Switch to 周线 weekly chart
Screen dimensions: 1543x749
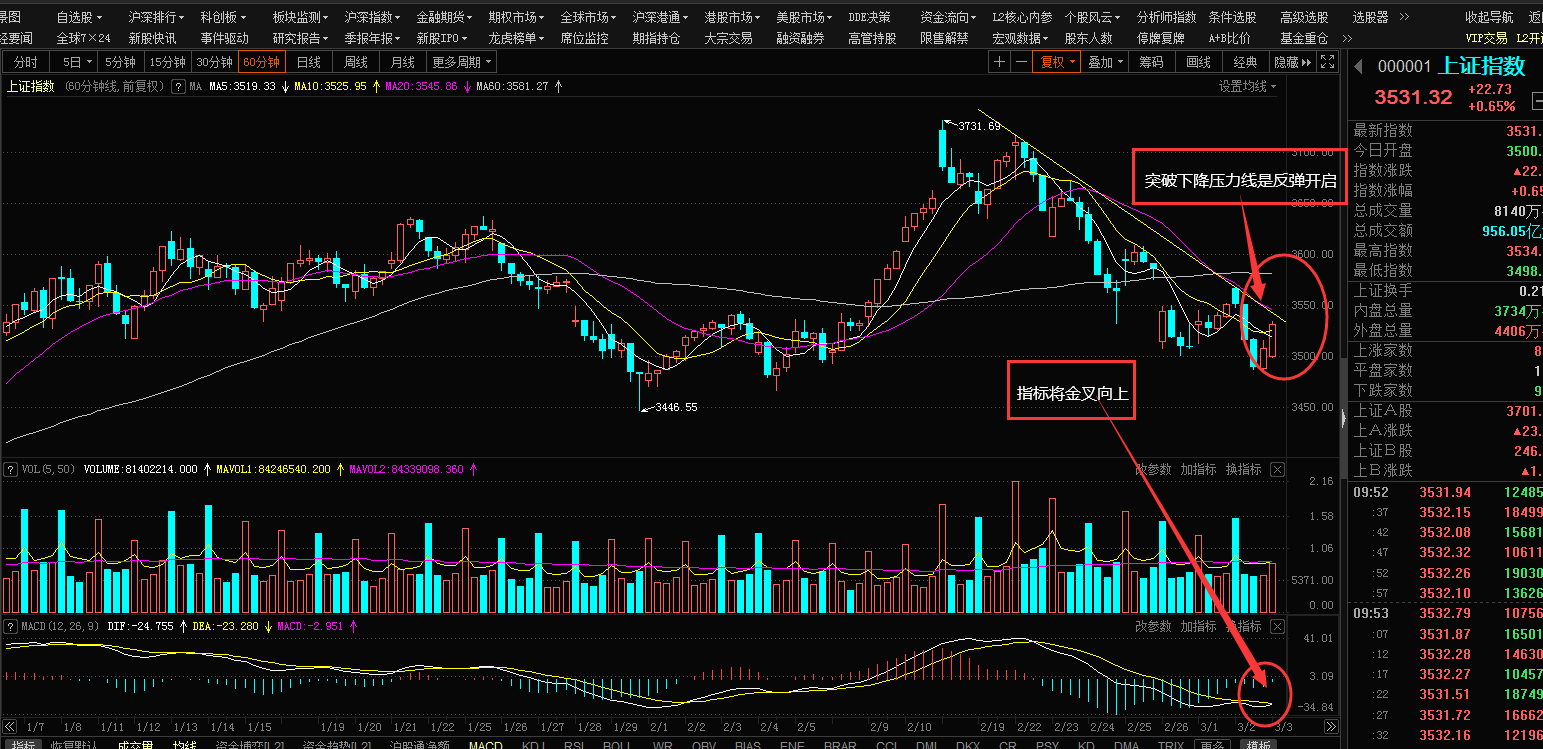click(356, 62)
